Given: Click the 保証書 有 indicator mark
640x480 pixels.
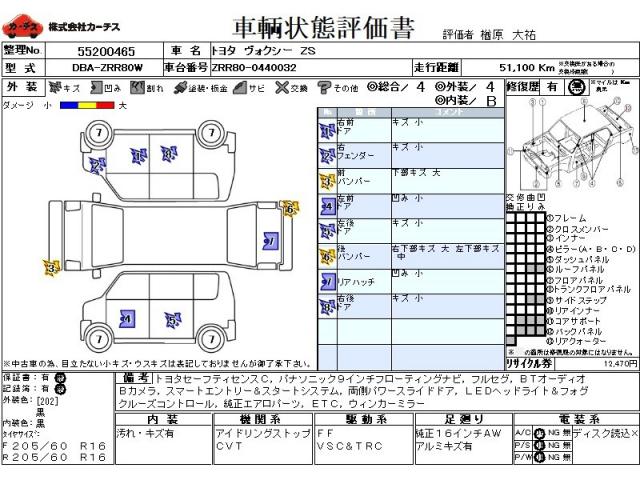Looking at the screenshot, I should (58, 377).
